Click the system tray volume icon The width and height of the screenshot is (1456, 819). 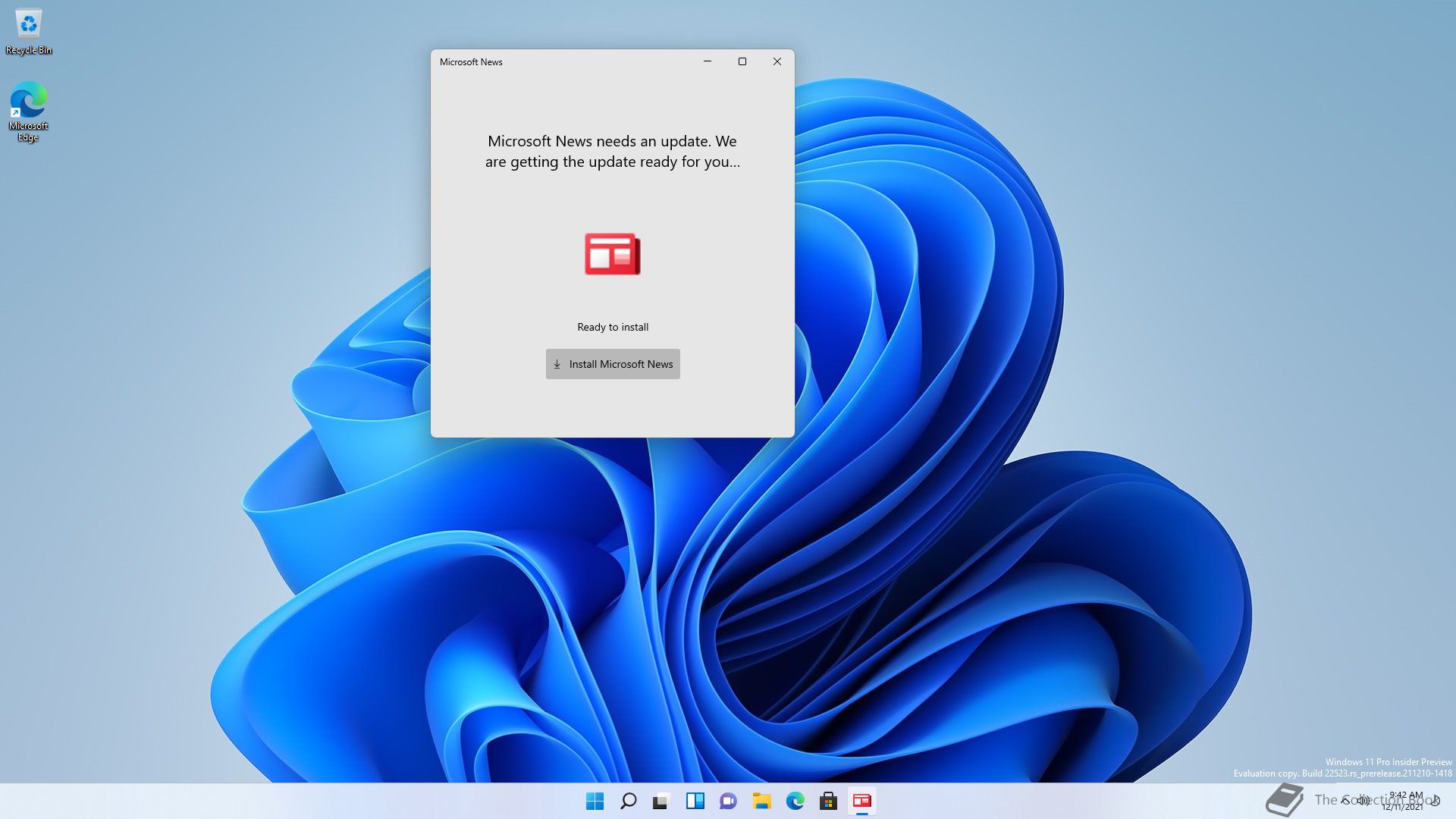coord(1363,800)
